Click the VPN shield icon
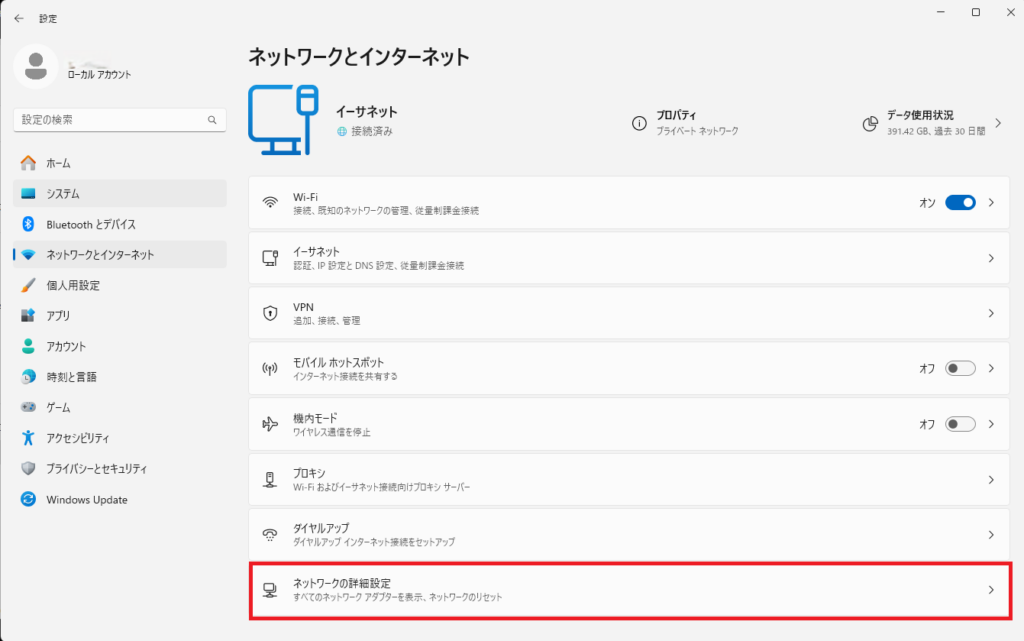The height and width of the screenshot is (641, 1024). click(269, 314)
